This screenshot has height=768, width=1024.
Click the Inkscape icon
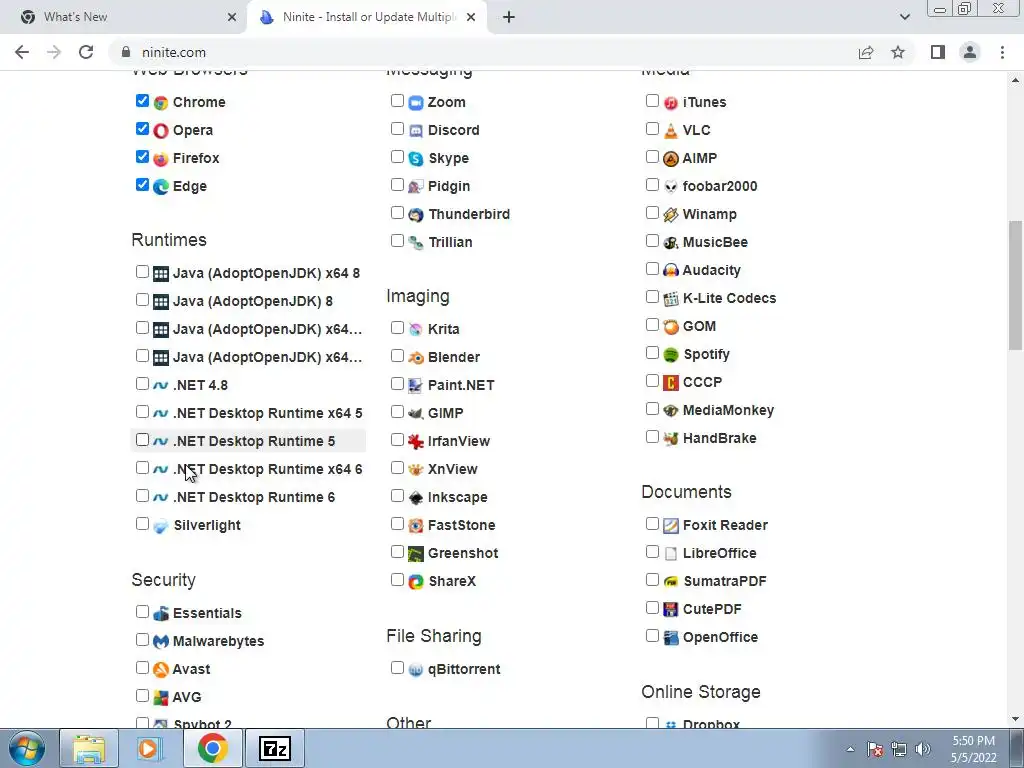tap(416, 498)
